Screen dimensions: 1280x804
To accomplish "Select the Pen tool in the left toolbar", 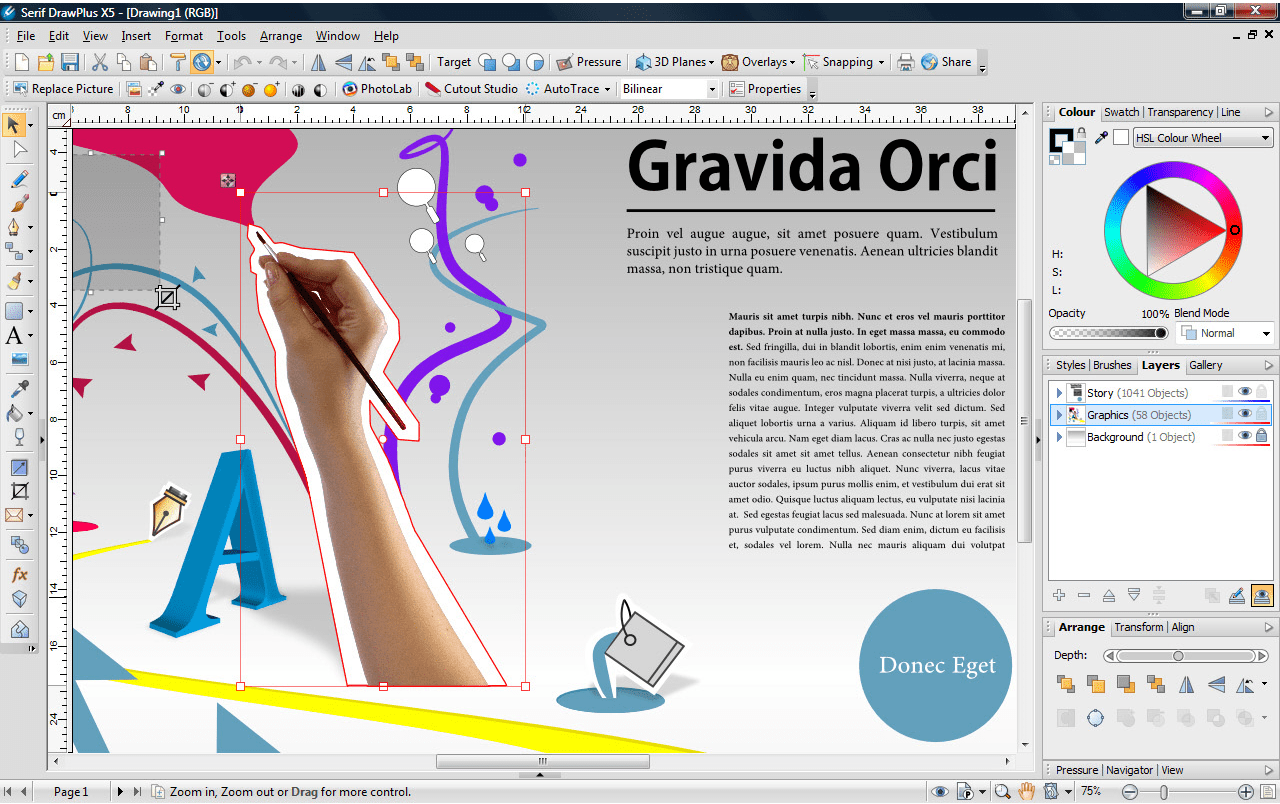I will point(14,227).
